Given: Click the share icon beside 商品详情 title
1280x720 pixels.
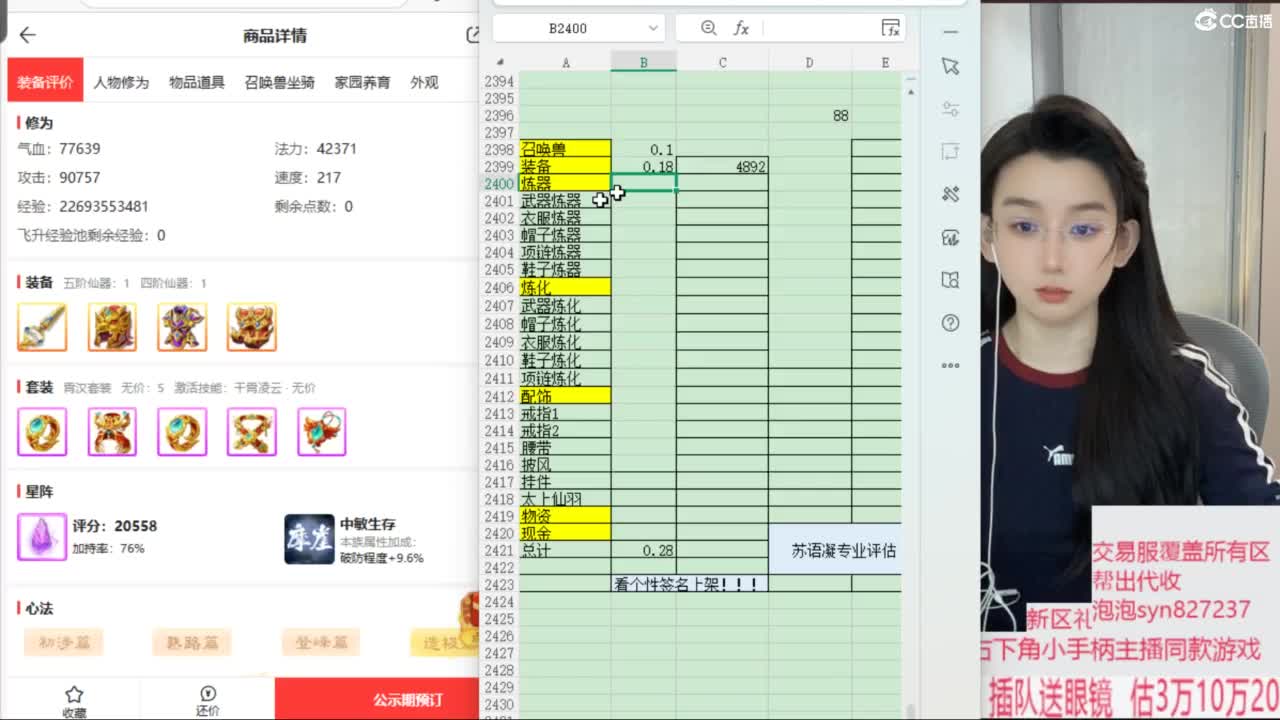Looking at the screenshot, I should click(473, 35).
